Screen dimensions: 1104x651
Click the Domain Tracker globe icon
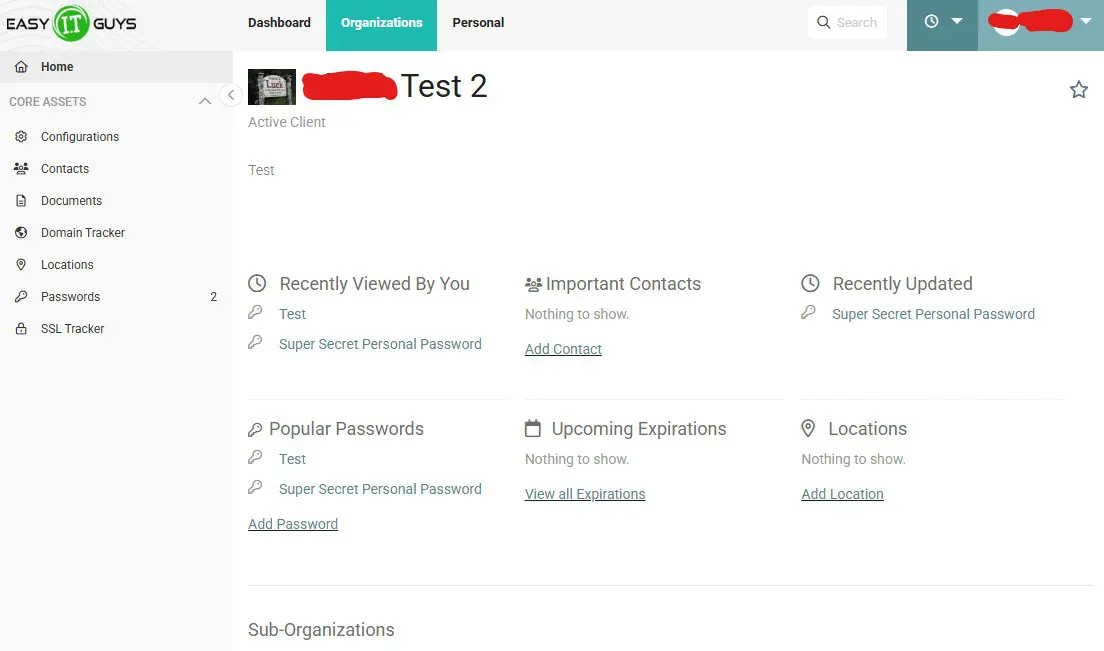pos(21,233)
